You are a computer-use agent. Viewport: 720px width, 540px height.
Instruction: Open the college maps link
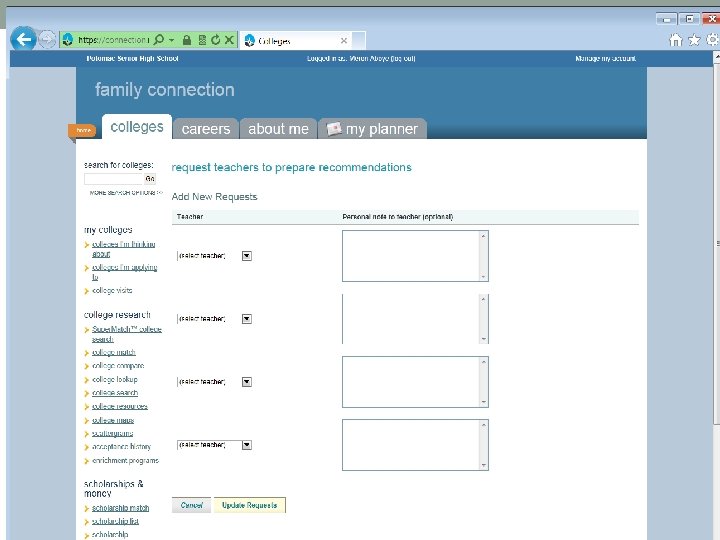point(113,420)
